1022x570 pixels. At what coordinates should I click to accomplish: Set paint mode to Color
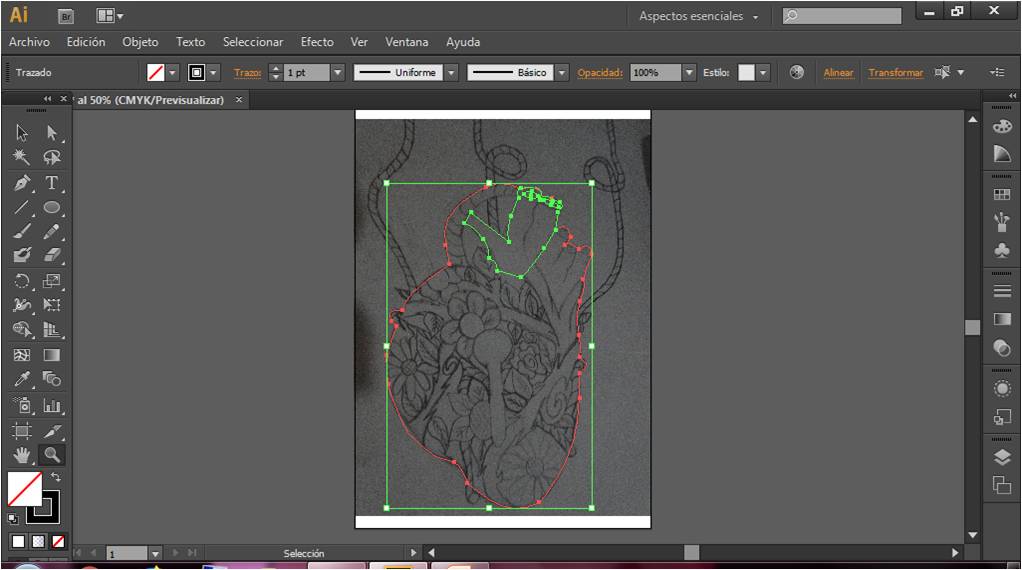18,541
